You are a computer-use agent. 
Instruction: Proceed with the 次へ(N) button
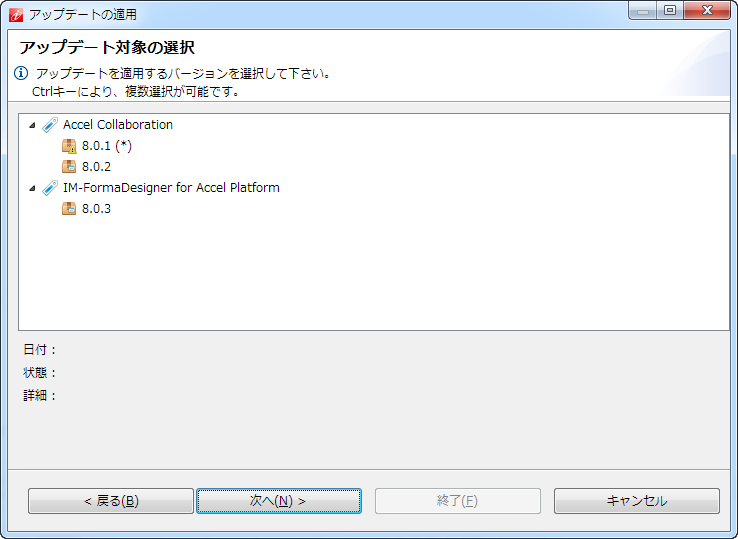pyautogui.click(x=279, y=501)
